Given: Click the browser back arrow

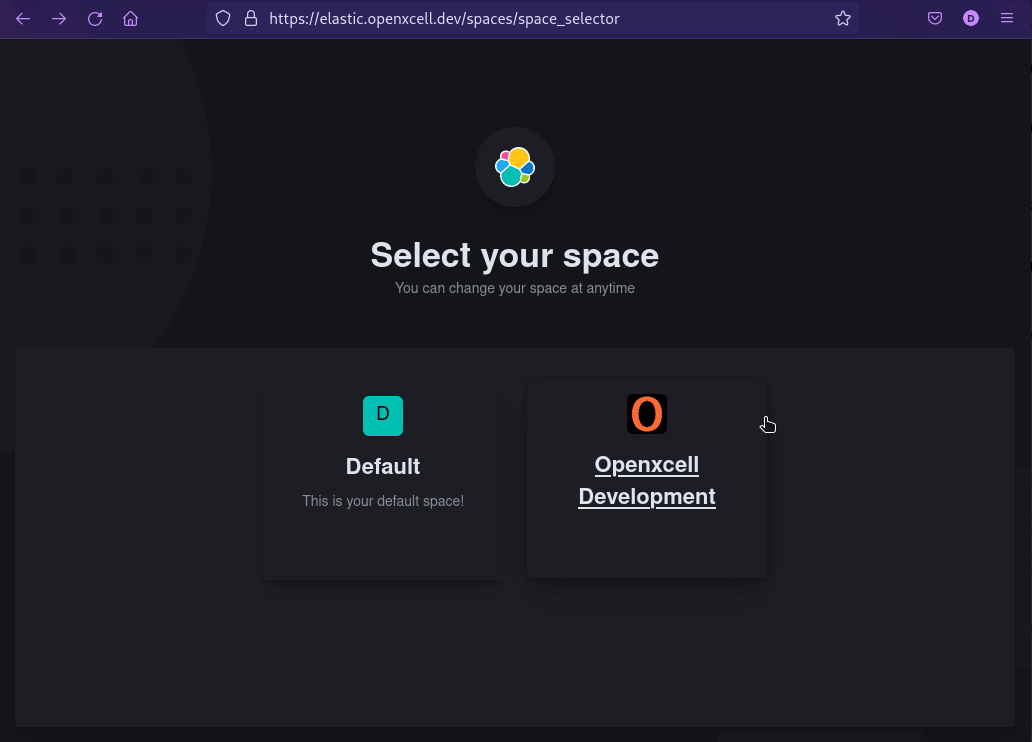Looking at the screenshot, I should (23, 18).
